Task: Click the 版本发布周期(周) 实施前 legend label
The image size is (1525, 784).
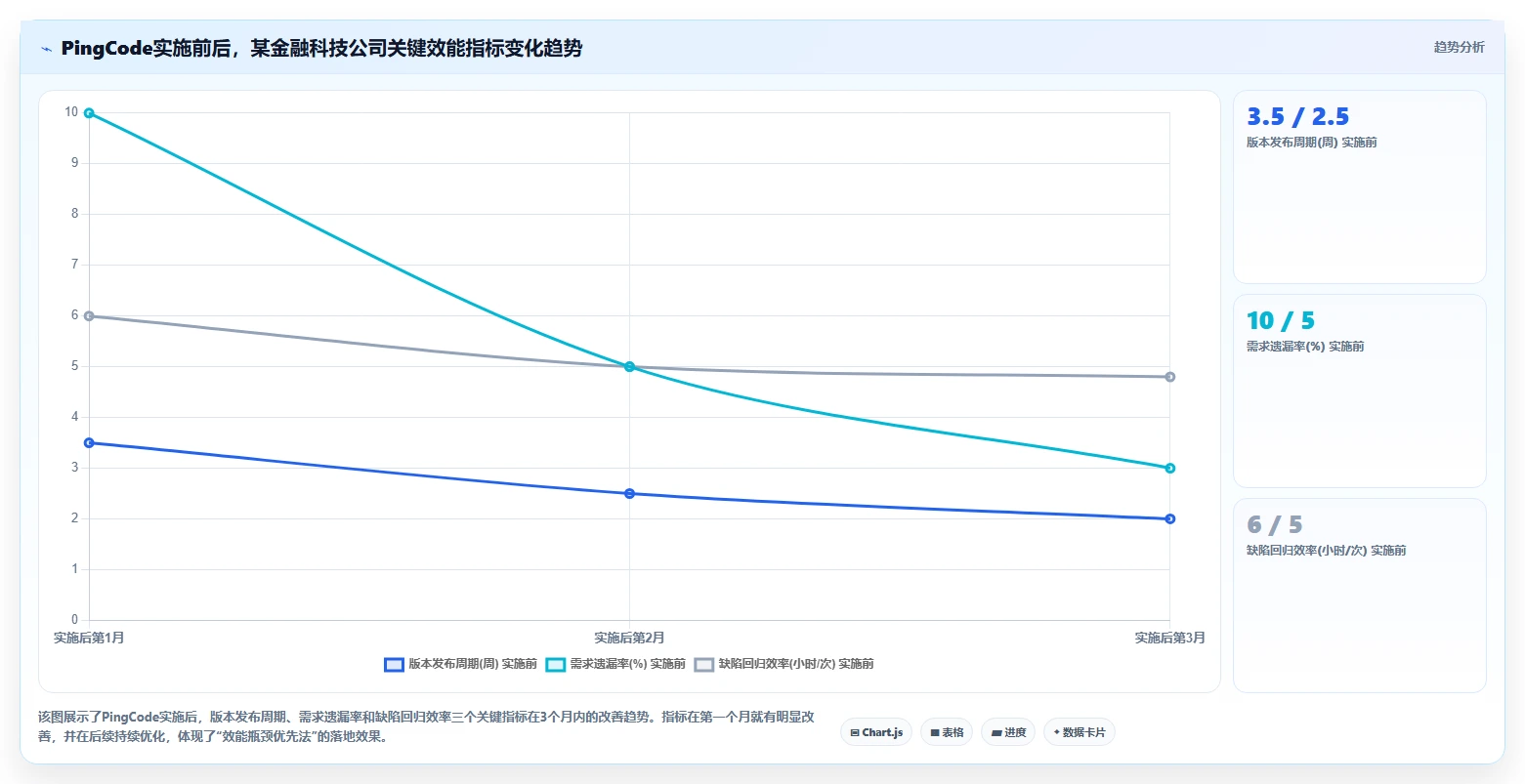Action: (x=473, y=664)
